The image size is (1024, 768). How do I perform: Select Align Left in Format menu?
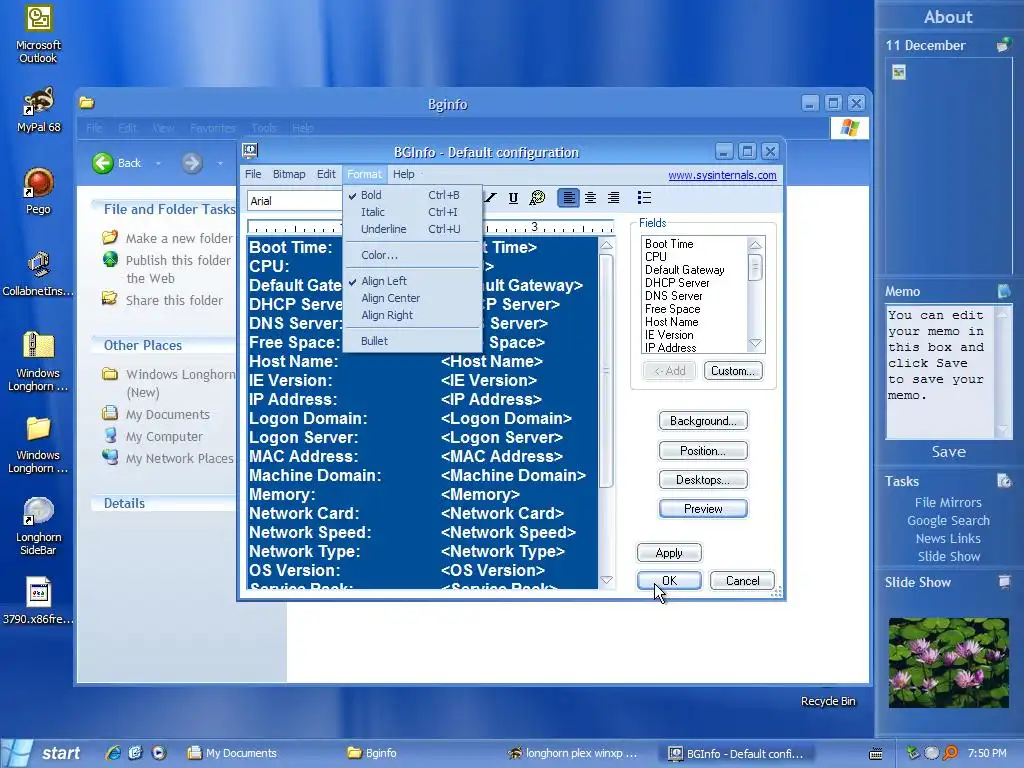click(413, 281)
